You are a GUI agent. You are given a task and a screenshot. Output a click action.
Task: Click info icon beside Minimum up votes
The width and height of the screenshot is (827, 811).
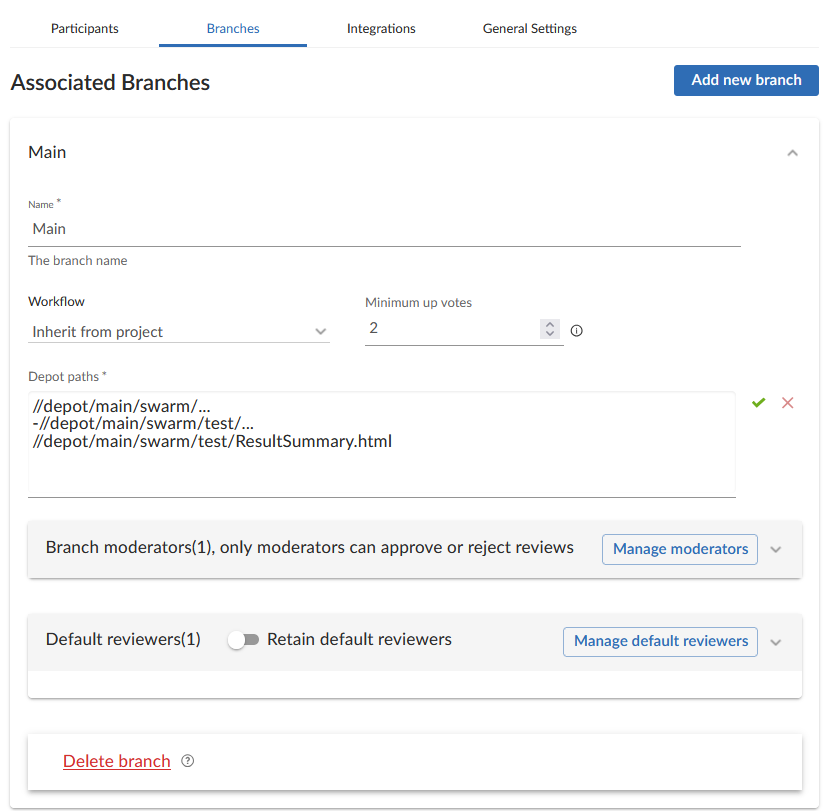tap(576, 331)
